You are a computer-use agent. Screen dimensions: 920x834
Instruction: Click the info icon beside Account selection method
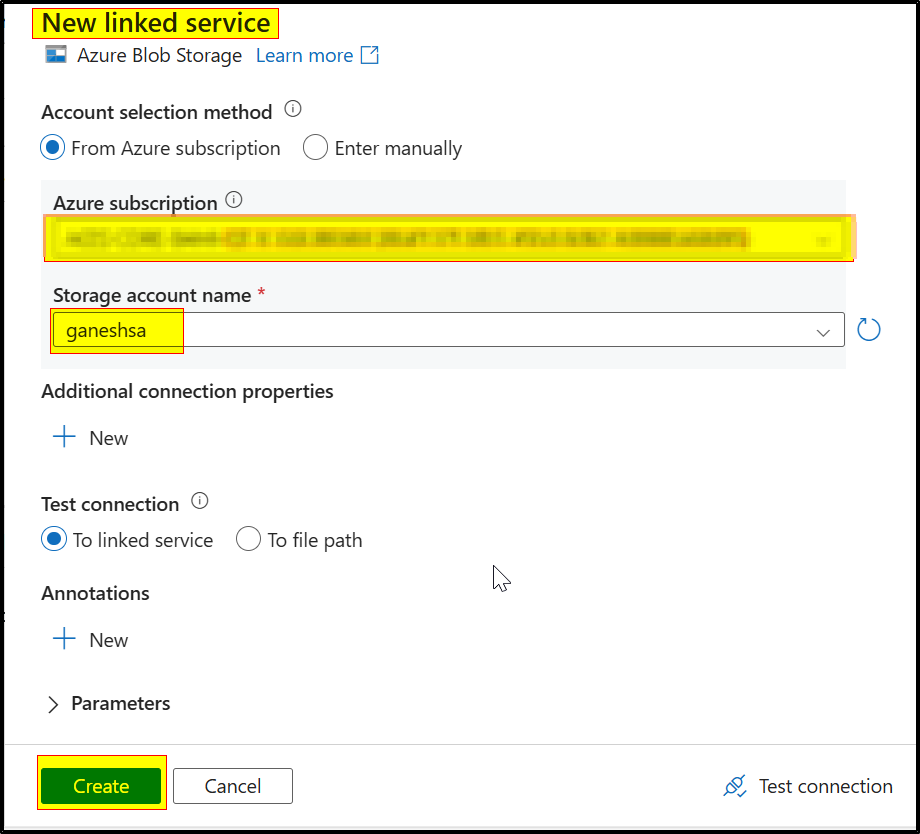pos(291,111)
